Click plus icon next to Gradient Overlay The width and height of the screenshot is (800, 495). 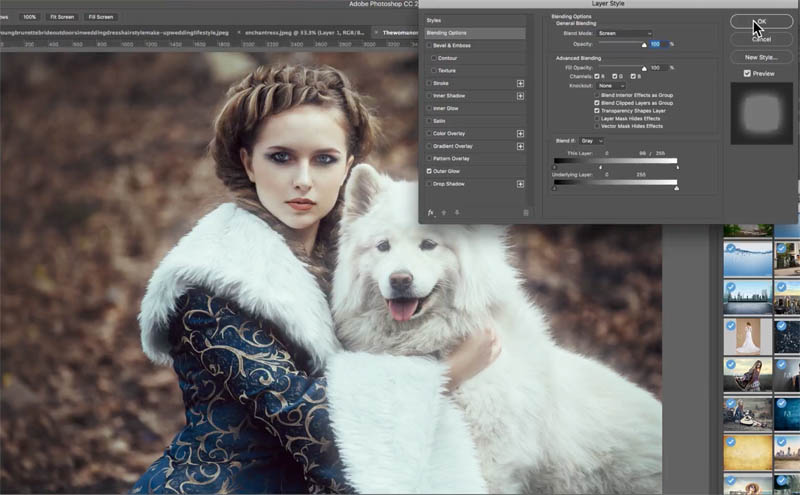coord(520,146)
